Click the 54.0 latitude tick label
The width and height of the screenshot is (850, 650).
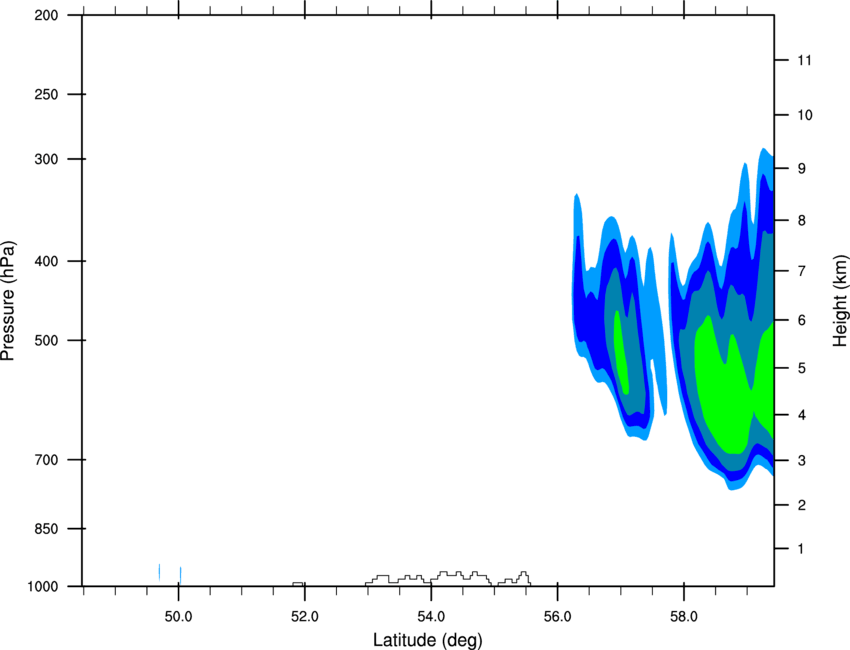[431, 617]
